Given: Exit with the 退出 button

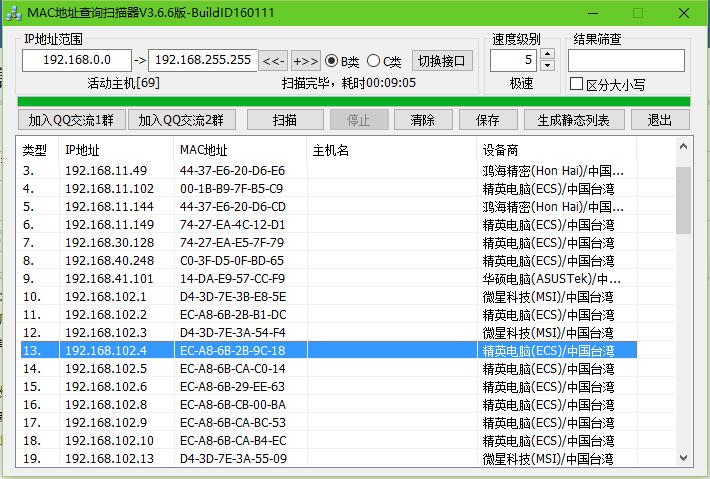Looking at the screenshot, I should 660,120.
